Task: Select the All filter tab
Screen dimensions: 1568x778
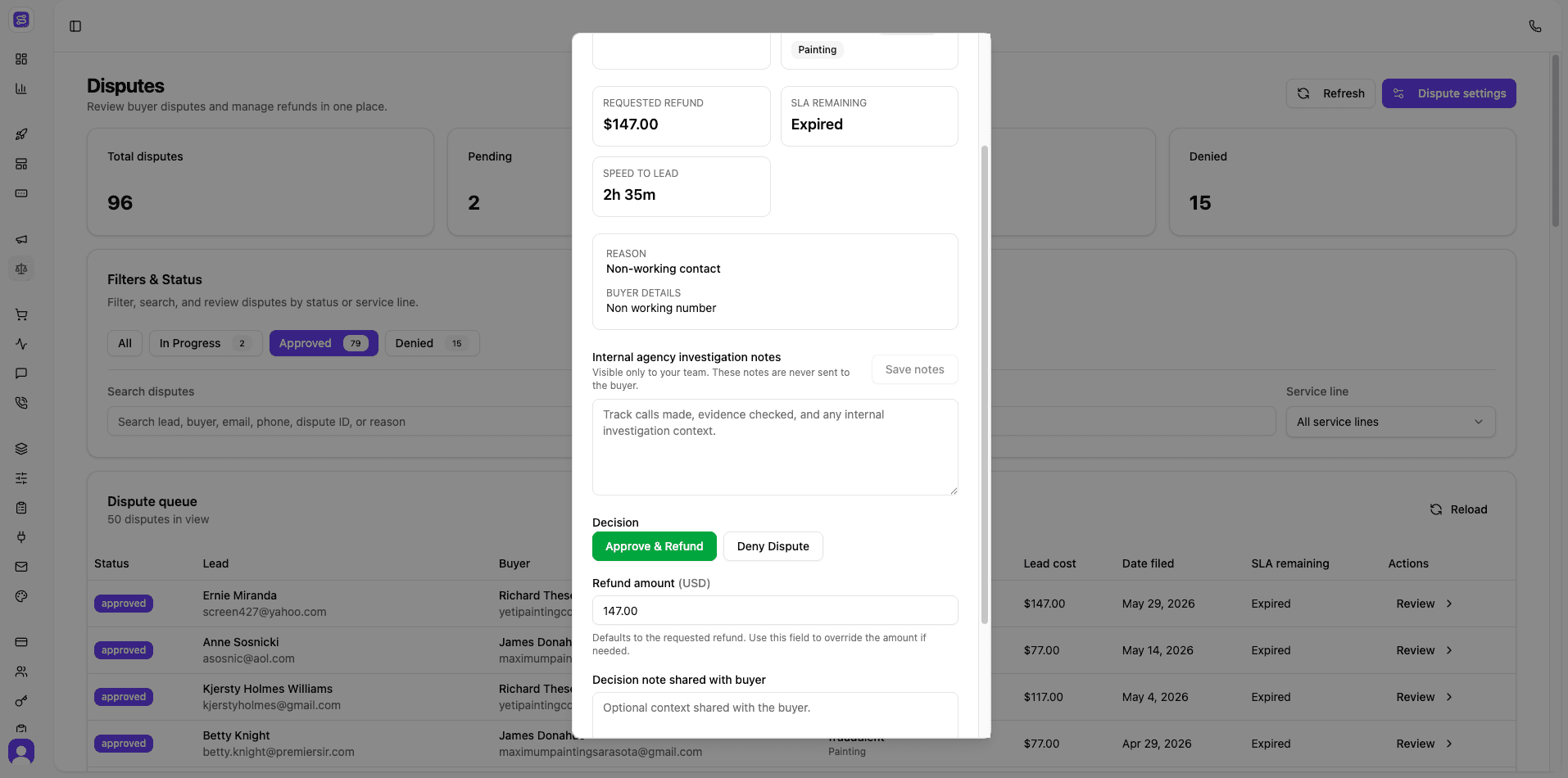Action: point(125,343)
